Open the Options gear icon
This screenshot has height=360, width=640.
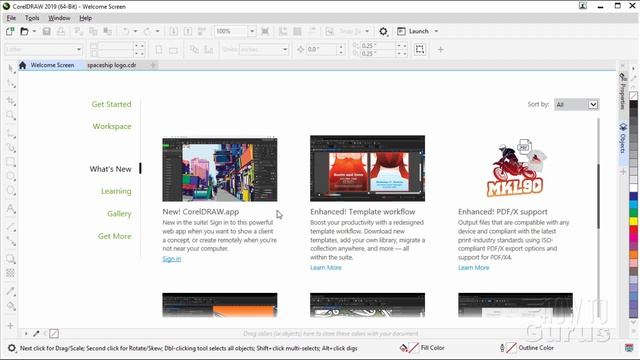pyautogui.click(x=383, y=31)
